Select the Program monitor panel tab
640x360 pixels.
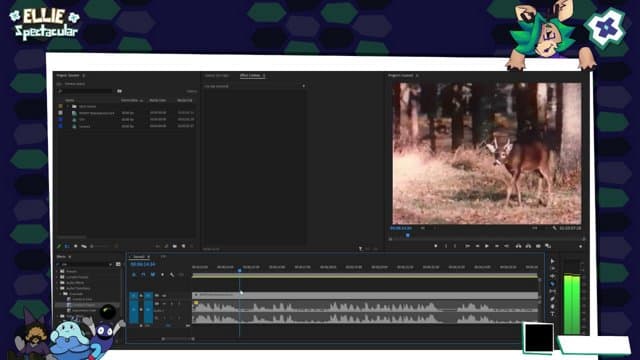(x=400, y=76)
